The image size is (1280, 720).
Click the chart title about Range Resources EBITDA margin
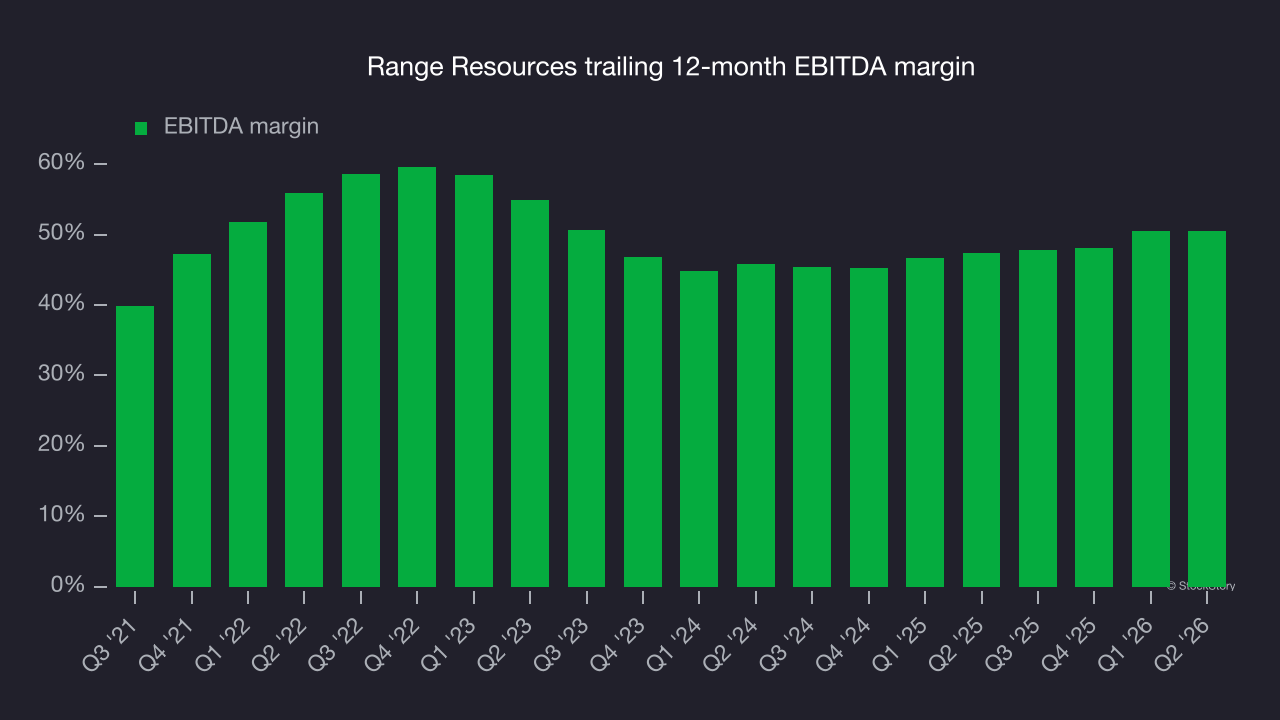pyautogui.click(x=670, y=67)
